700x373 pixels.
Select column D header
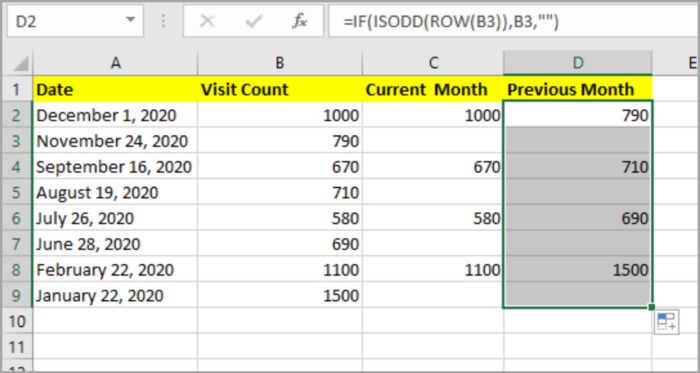tap(578, 63)
